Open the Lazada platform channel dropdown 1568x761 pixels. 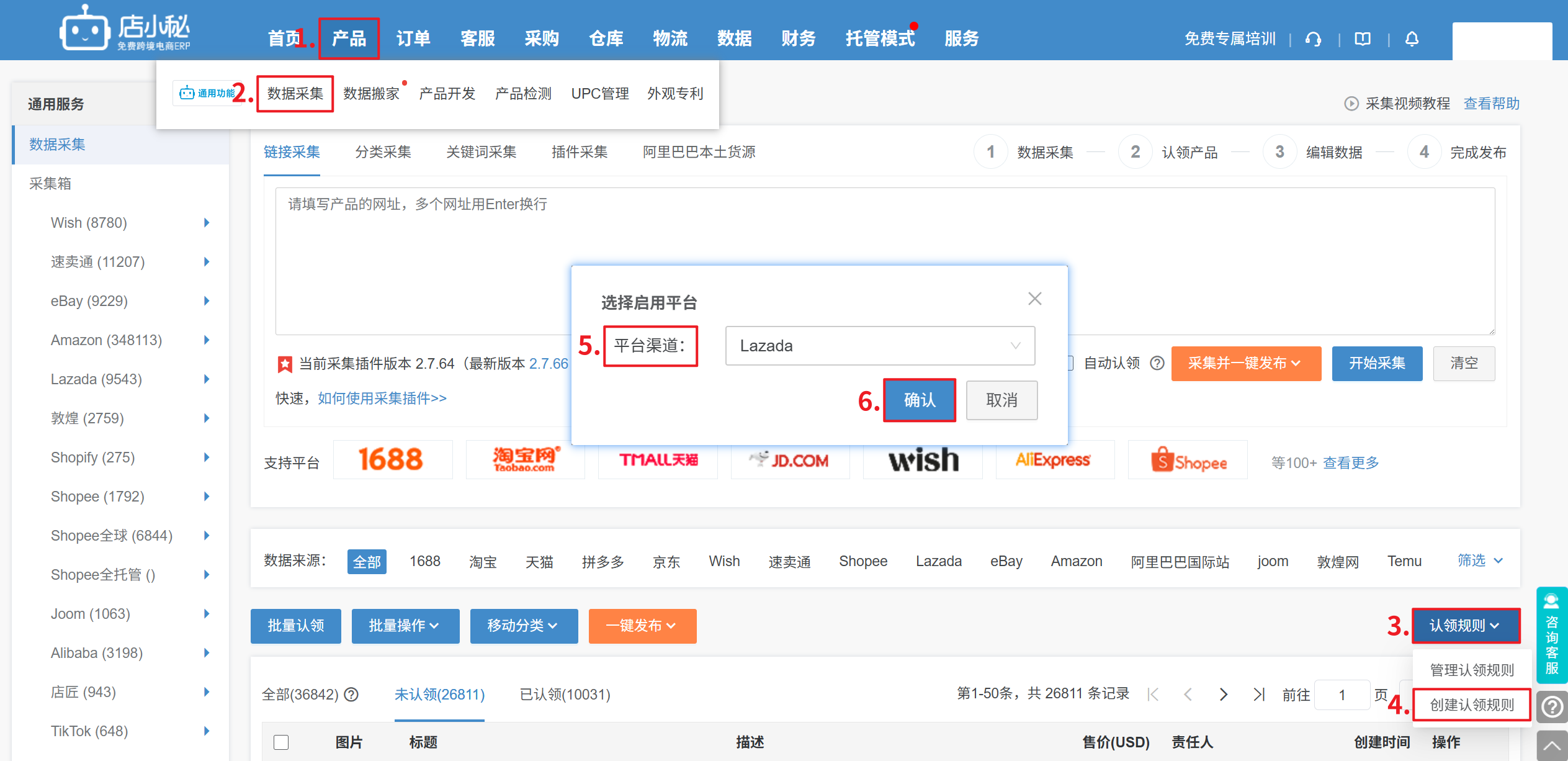point(879,346)
